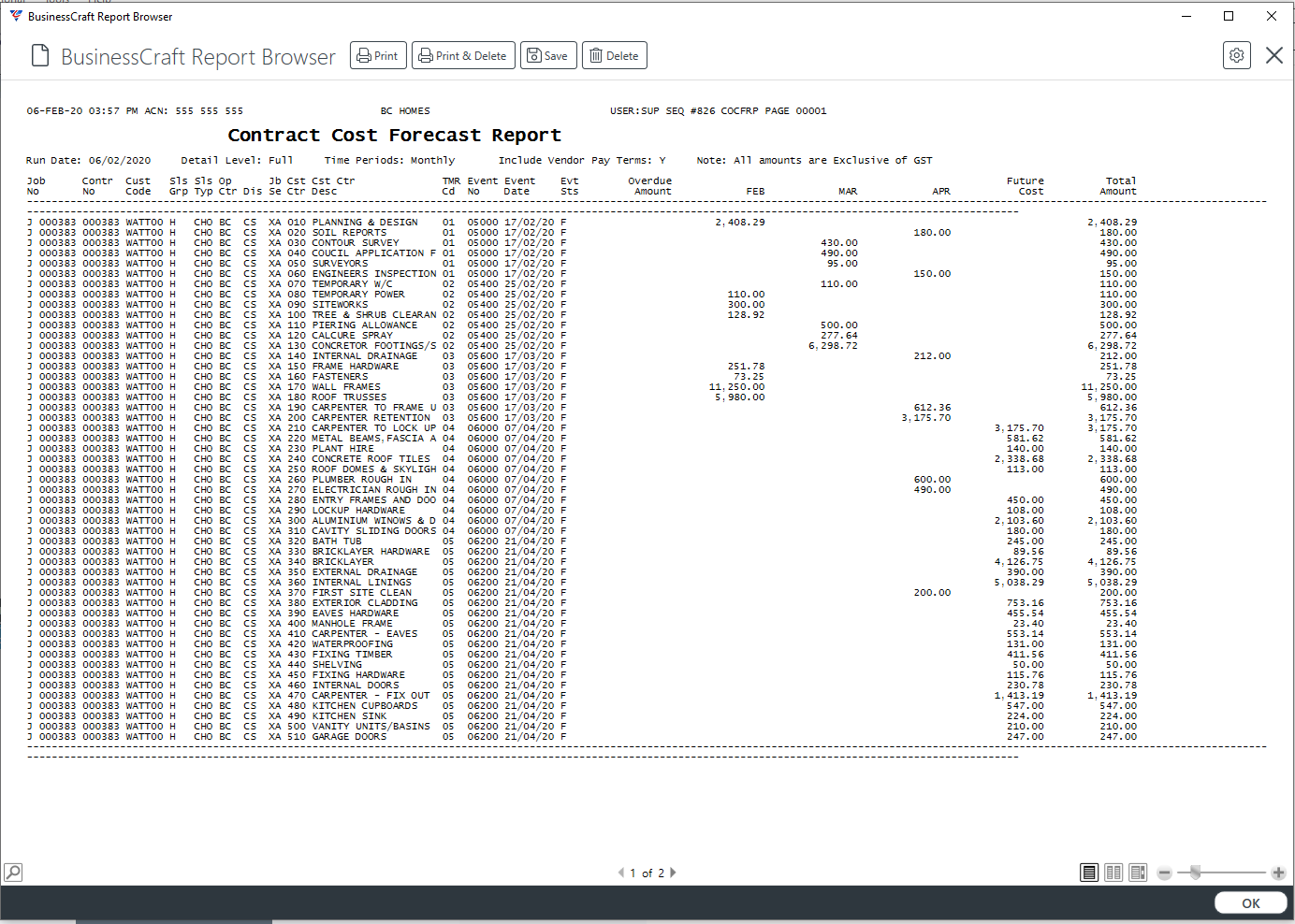Click the 'Overdue Amount' column header
The width and height of the screenshot is (1295, 924).
(x=650, y=186)
